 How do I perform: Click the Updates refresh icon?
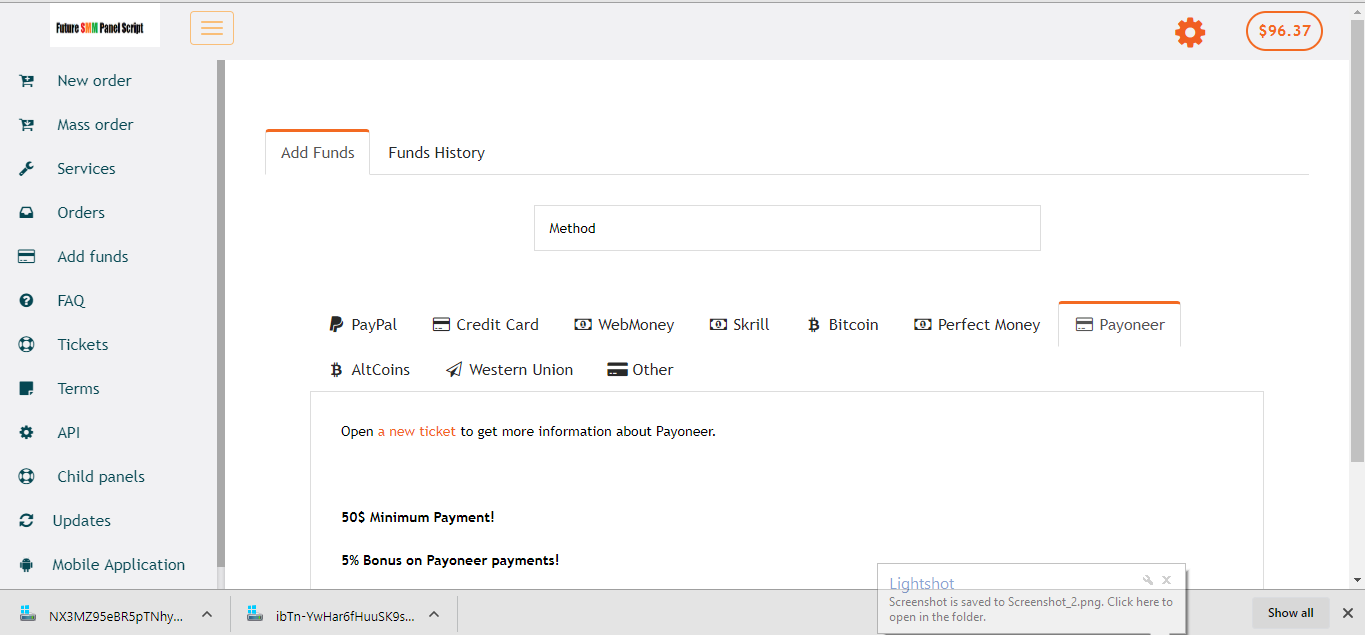(27, 521)
